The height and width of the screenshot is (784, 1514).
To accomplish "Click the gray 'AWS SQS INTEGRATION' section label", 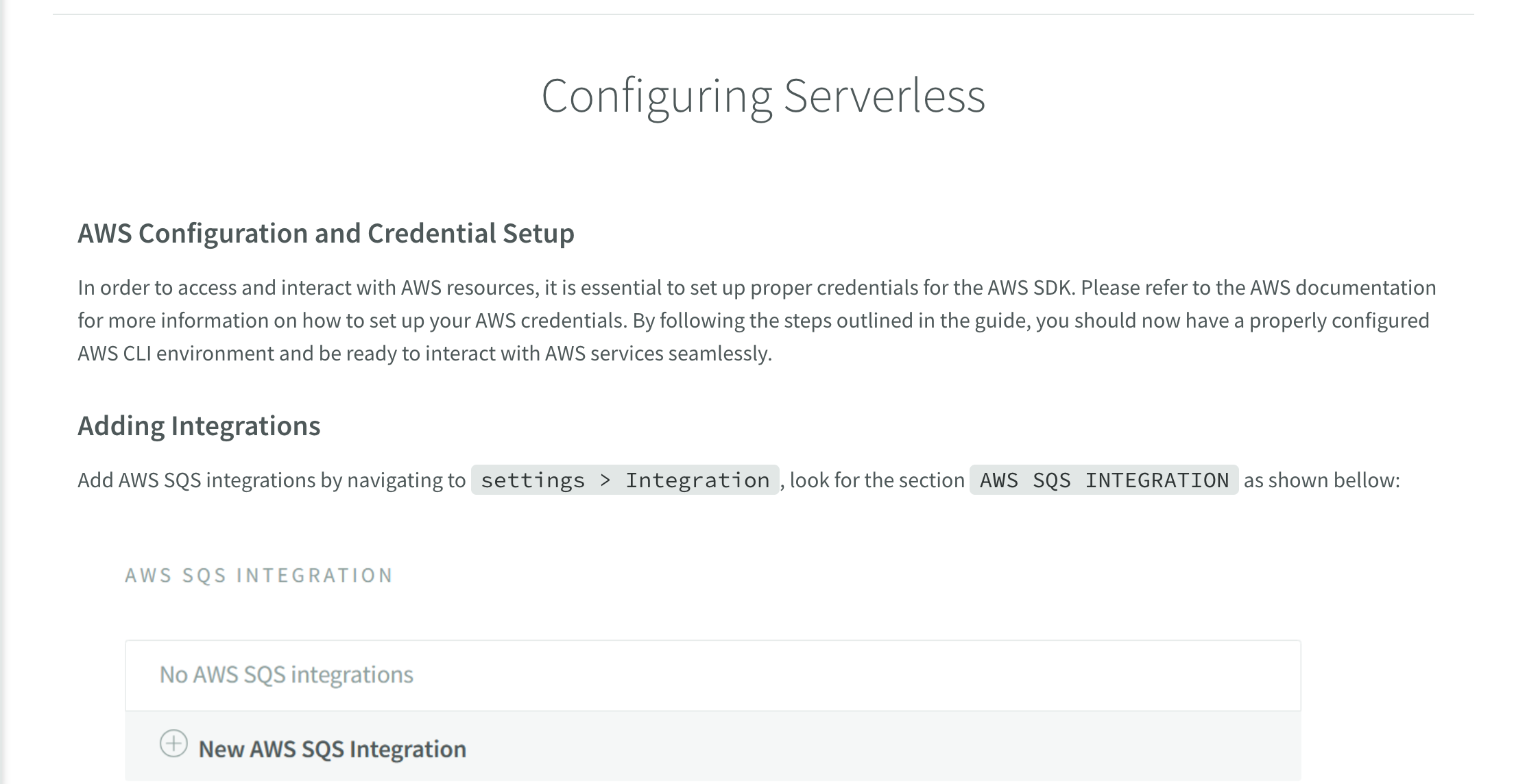I will [259, 576].
